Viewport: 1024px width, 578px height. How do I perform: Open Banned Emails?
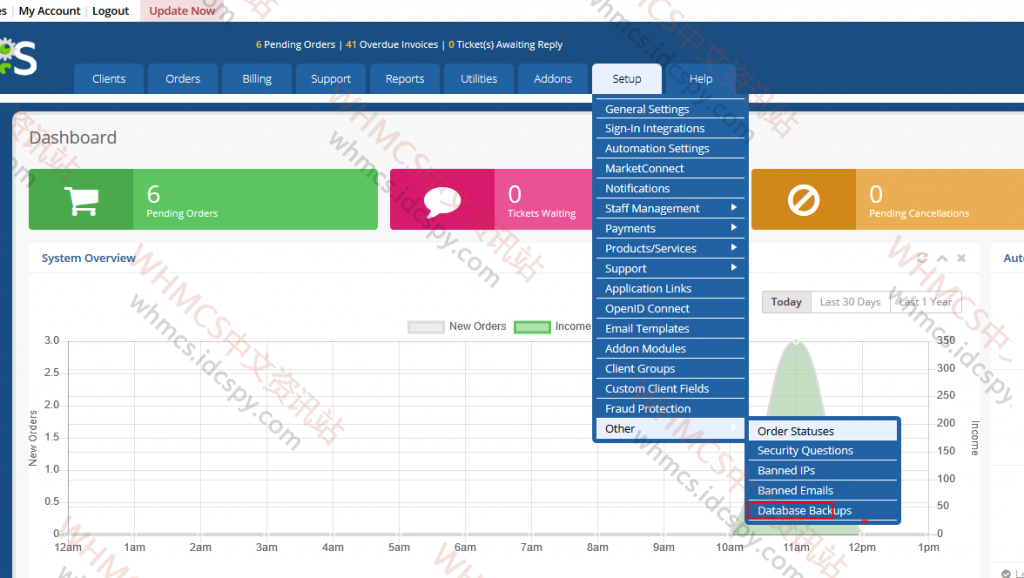click(823, 490)
